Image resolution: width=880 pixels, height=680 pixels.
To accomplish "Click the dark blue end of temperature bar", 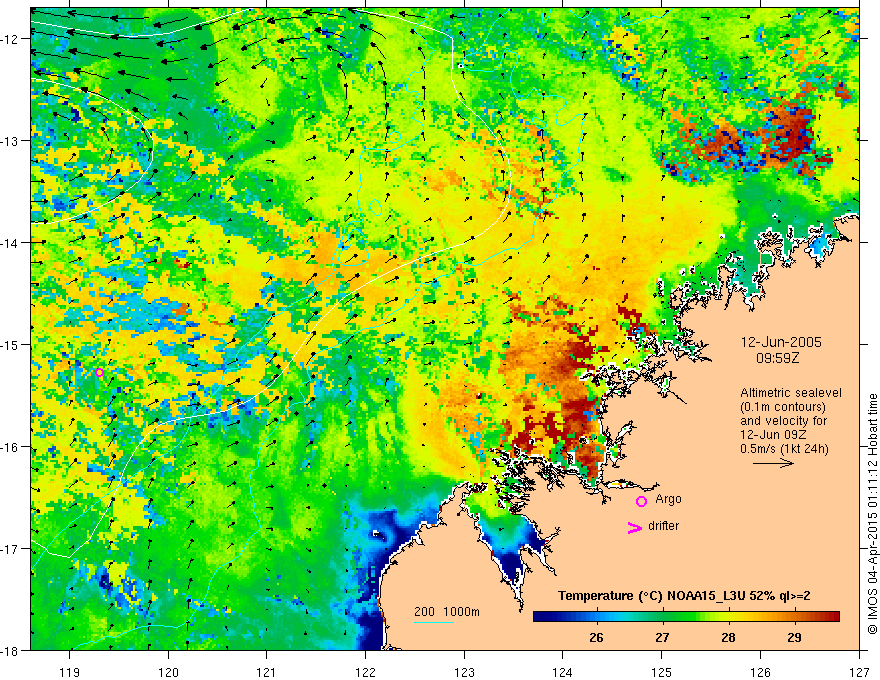I will pos(540,616).
